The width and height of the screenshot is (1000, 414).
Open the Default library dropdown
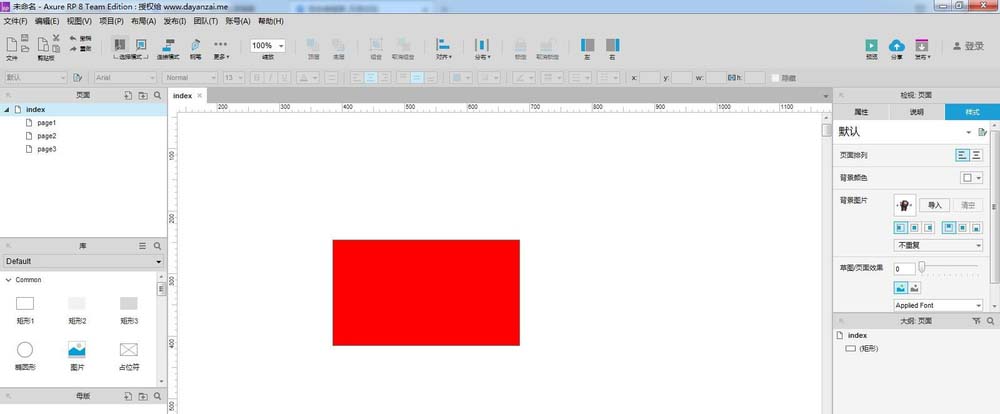pos(84,262)
